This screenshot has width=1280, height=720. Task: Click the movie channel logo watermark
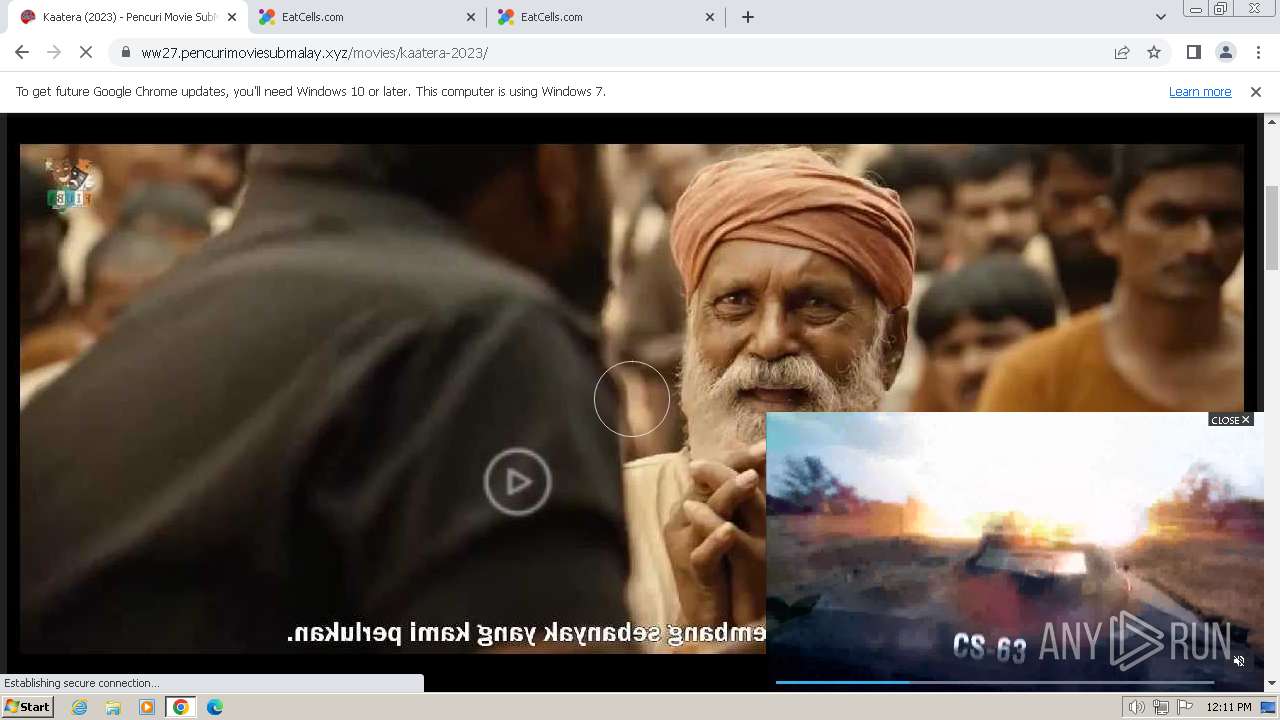[x=70, y=183]
